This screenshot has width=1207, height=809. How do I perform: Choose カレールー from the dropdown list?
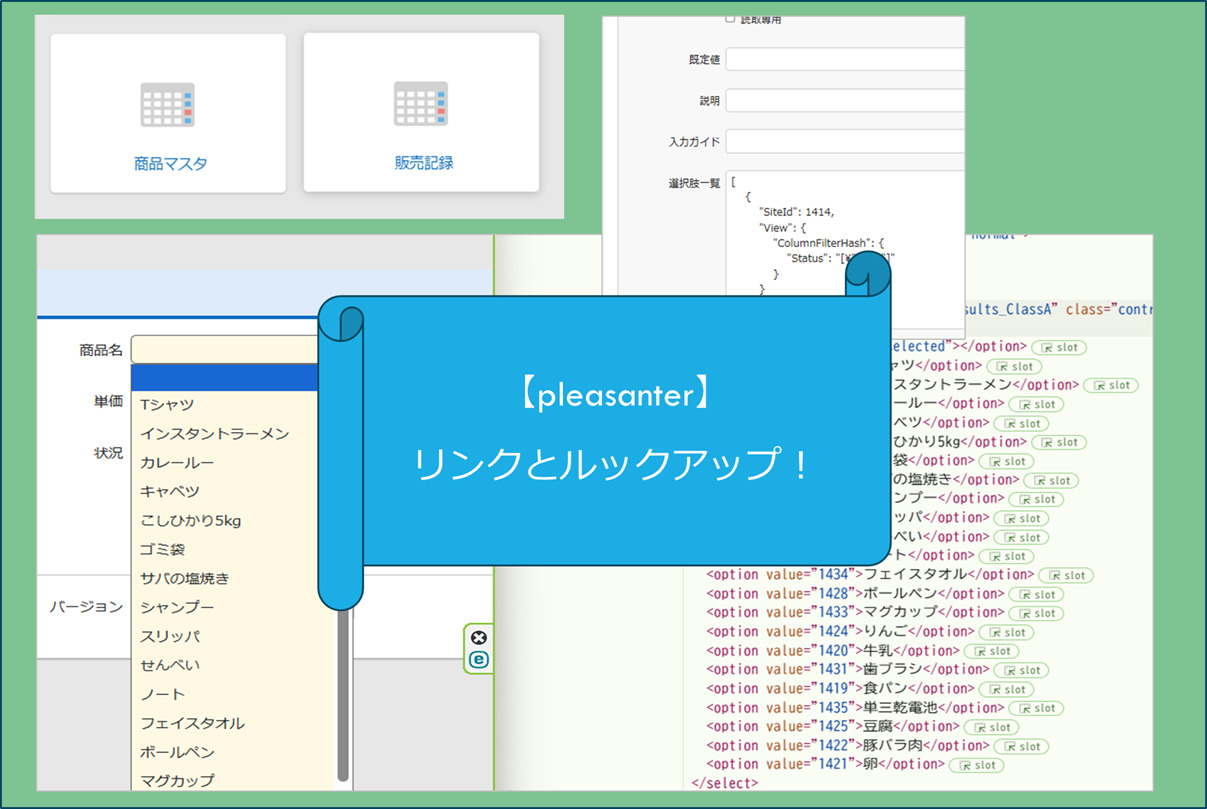pos(177,463)
